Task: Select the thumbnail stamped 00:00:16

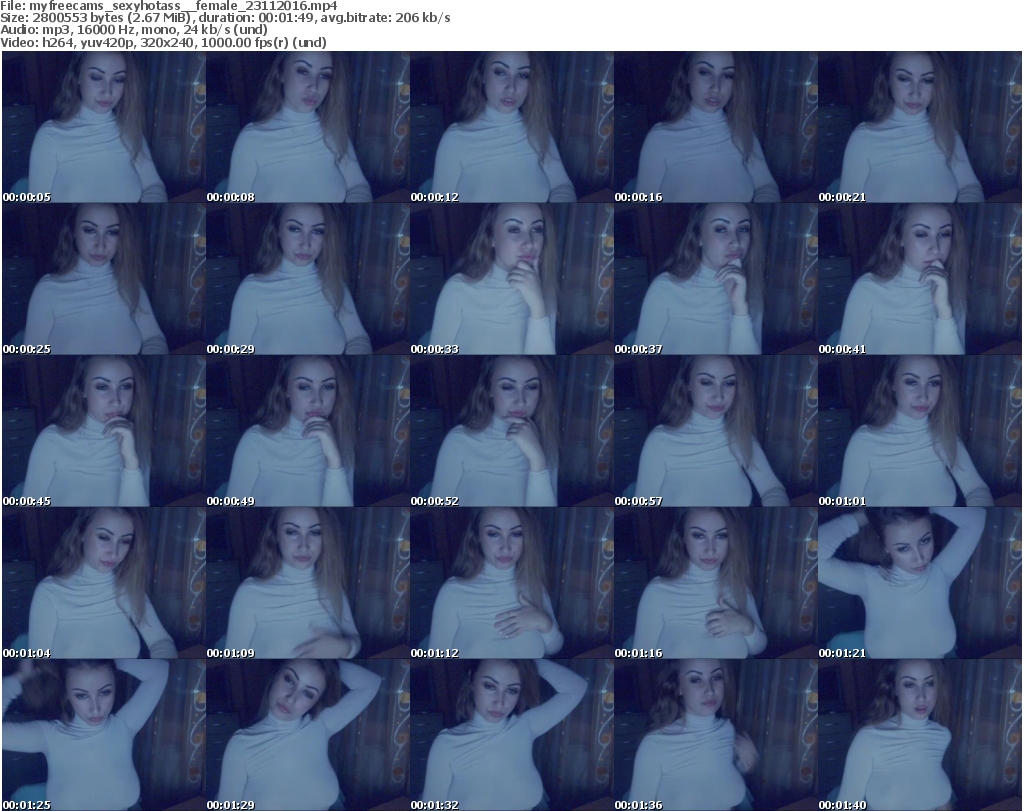Action: (716, 127)
